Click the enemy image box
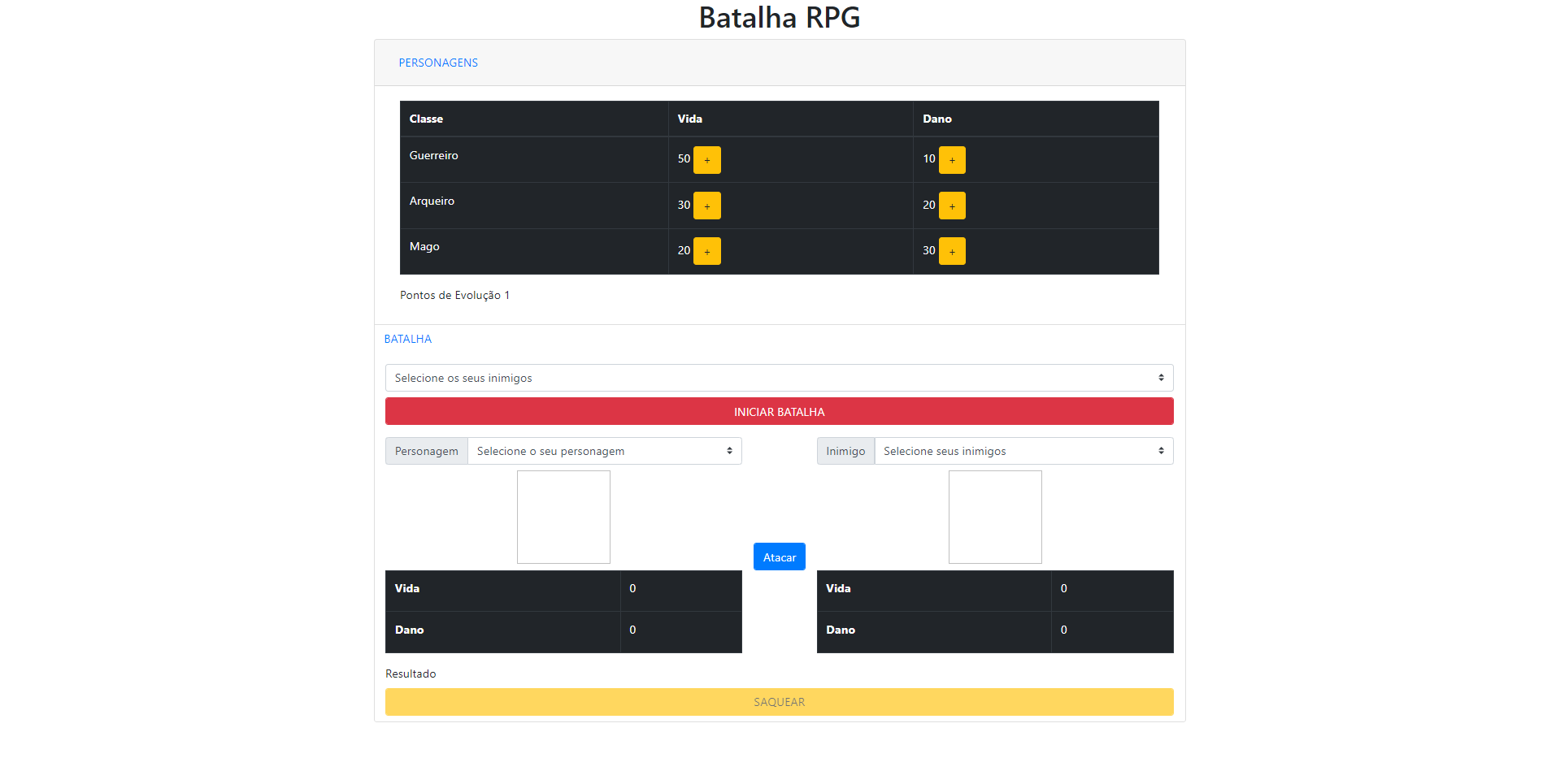 point(995,517)
